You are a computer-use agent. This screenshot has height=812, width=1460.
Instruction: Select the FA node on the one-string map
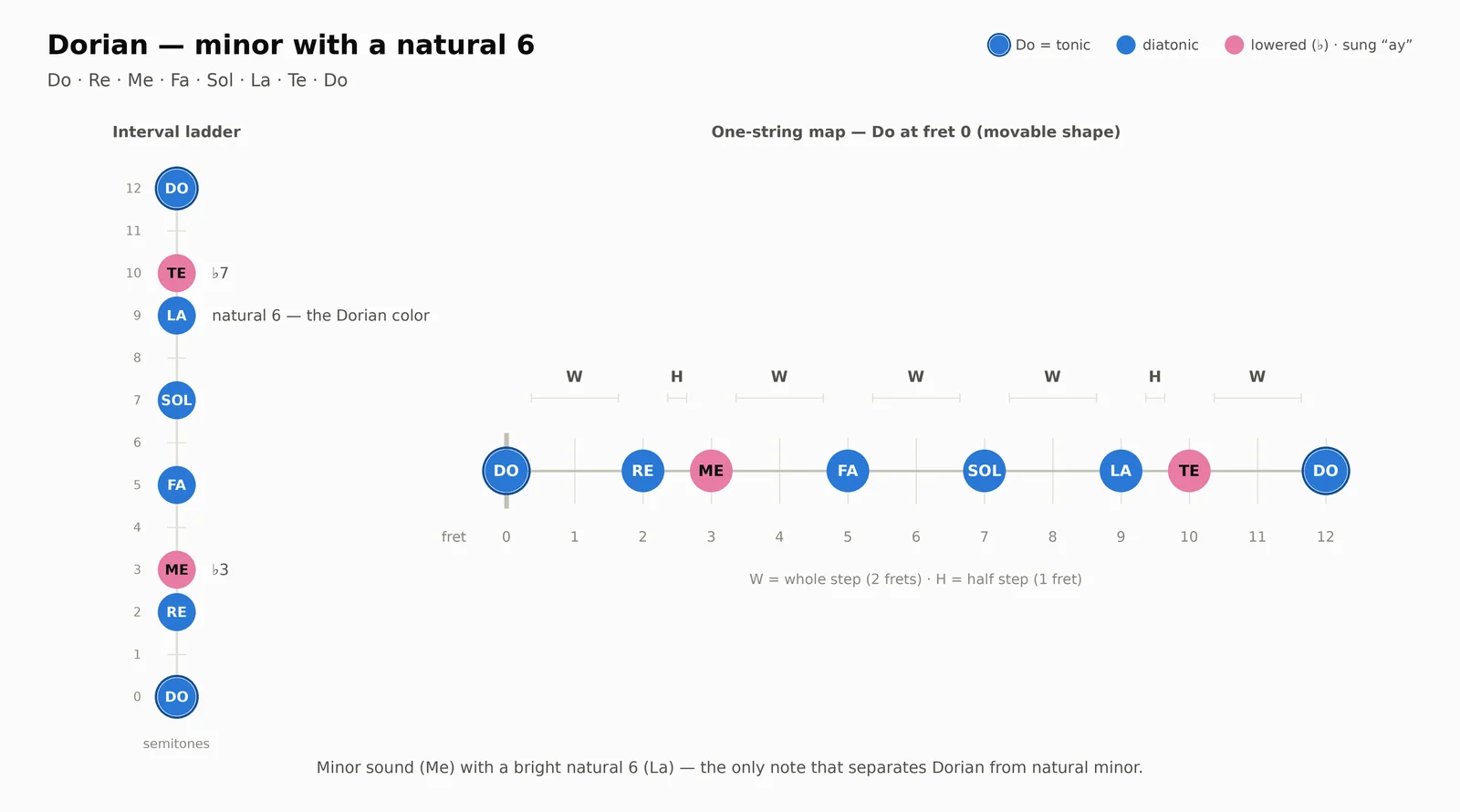848,471
